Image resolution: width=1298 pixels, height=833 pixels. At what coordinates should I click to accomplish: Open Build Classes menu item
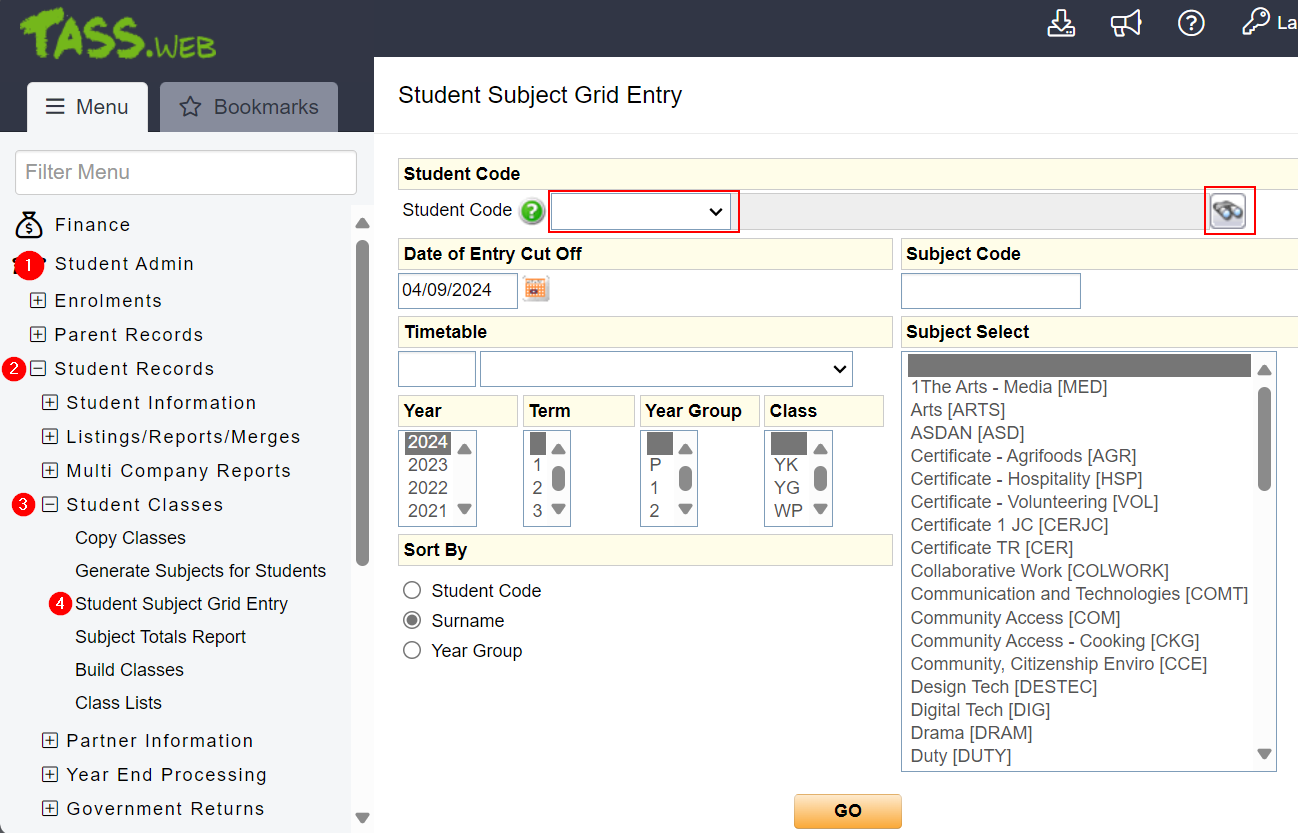[130, 670]
